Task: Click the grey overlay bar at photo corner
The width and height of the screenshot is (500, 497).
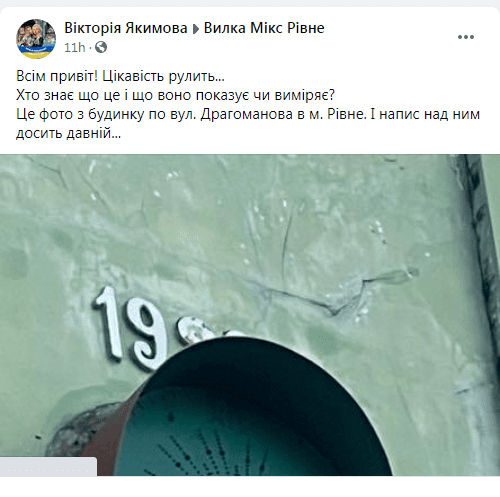Action: pos(48,467)
